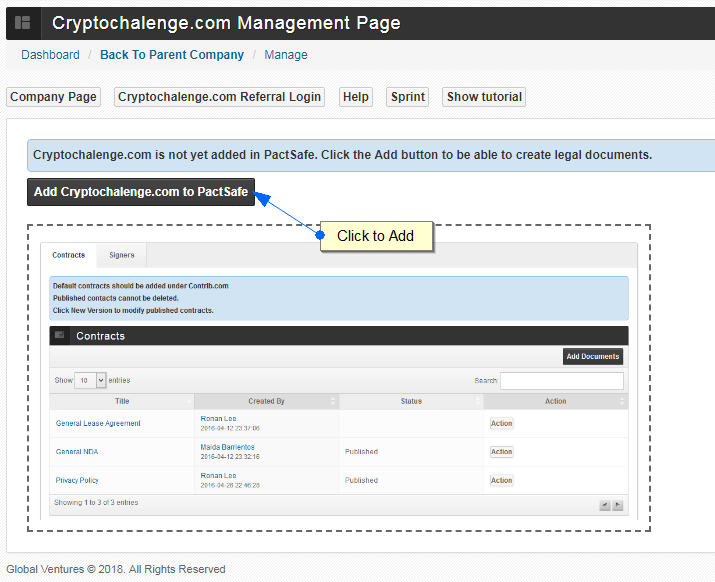Click "Default contracts should be added" note
Image resolution: width=715 pixels, height=582 pixels.
pos(140,286)
